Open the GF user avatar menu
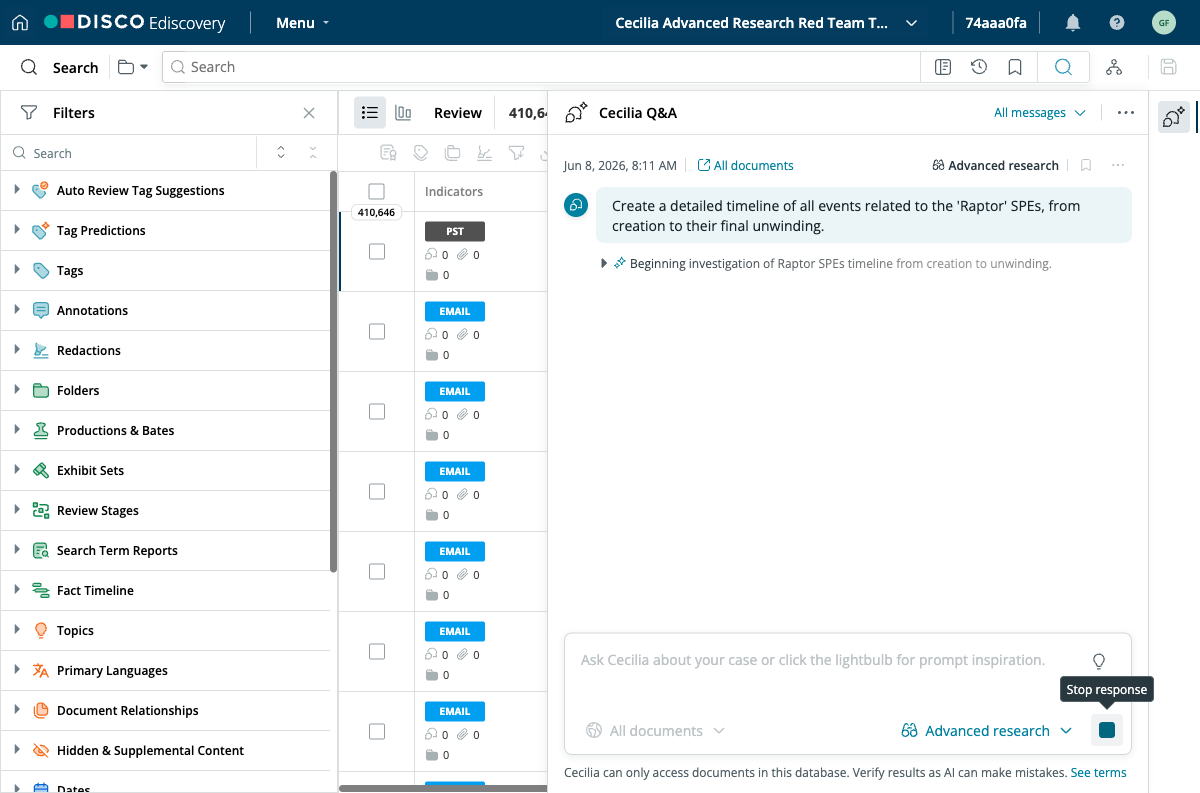Image resolution: width=1200 pixels, height=793 pixels. [x=1163, y=22]
